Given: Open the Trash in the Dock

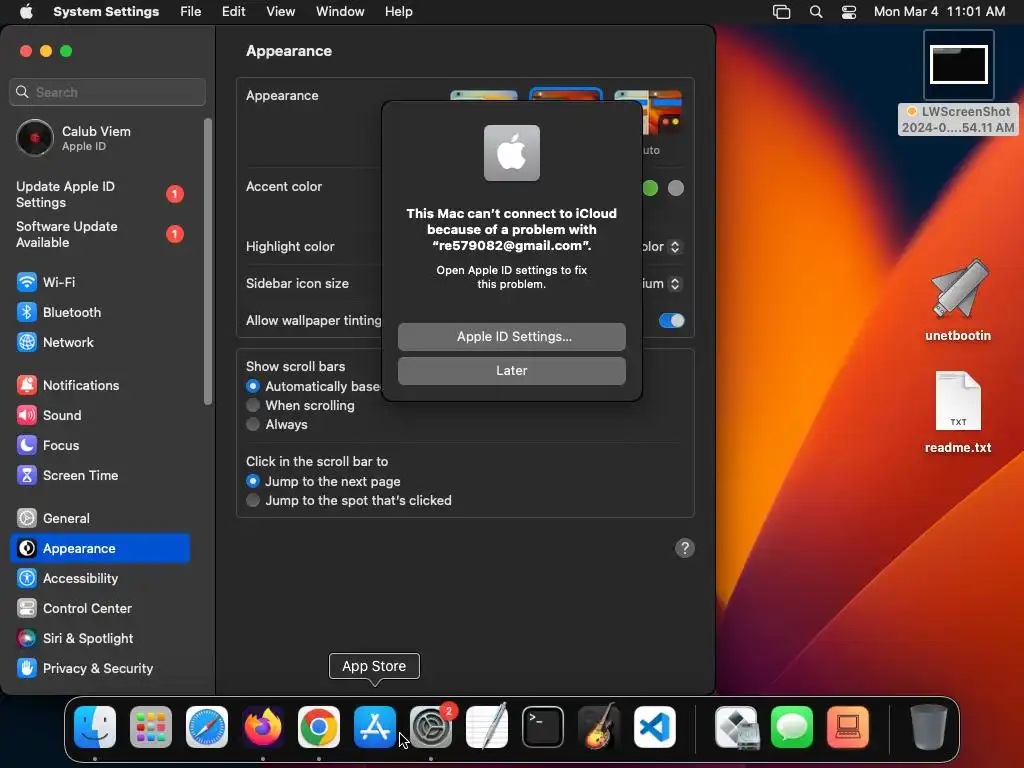Looking at the screenshot, I should (x=929, y=727).
